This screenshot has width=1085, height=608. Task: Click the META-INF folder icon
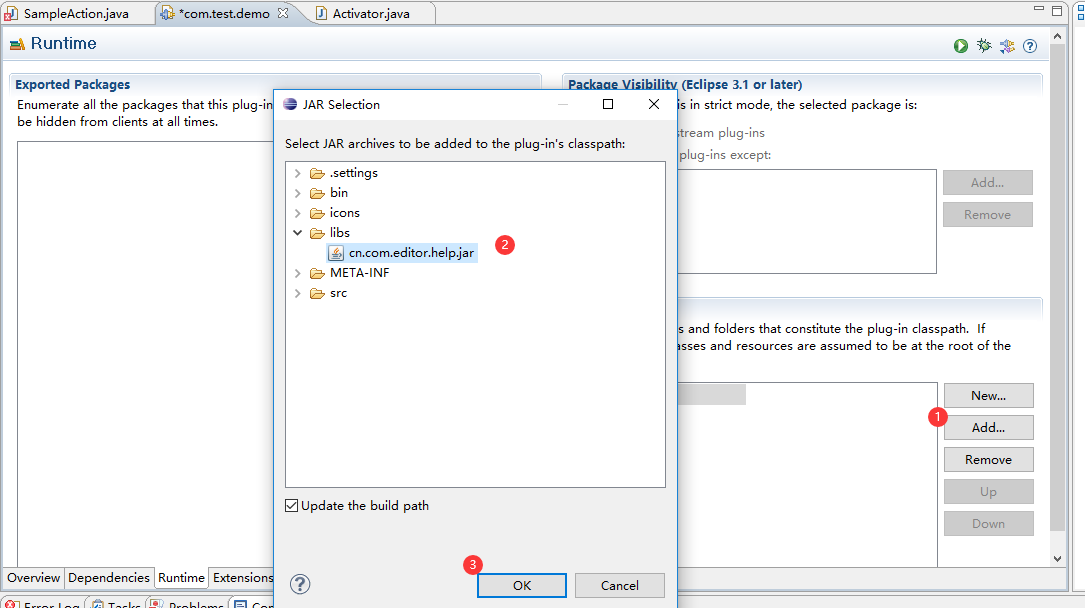(317, 273)
